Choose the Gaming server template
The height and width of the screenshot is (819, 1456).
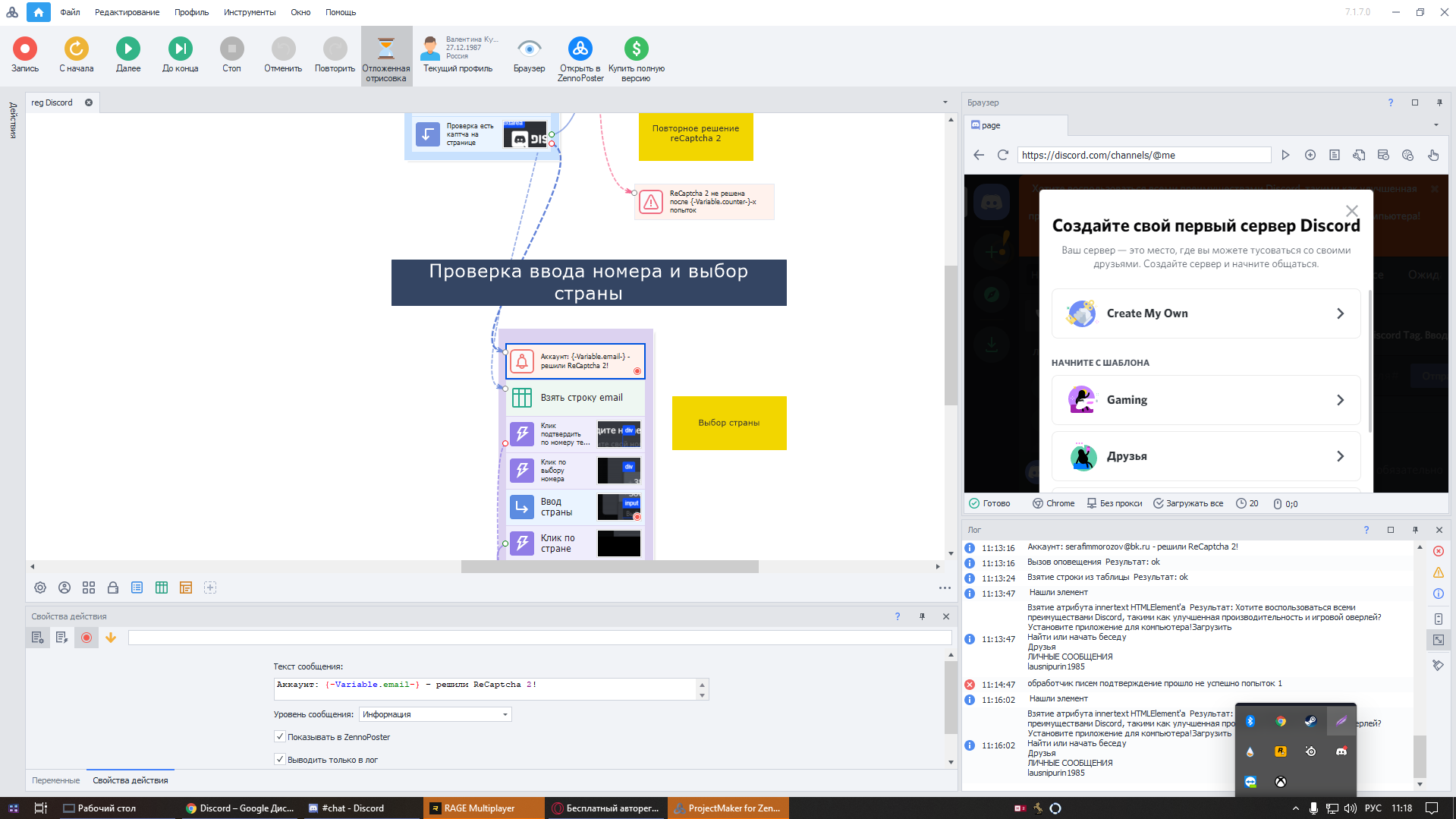tap(1206, 400)
